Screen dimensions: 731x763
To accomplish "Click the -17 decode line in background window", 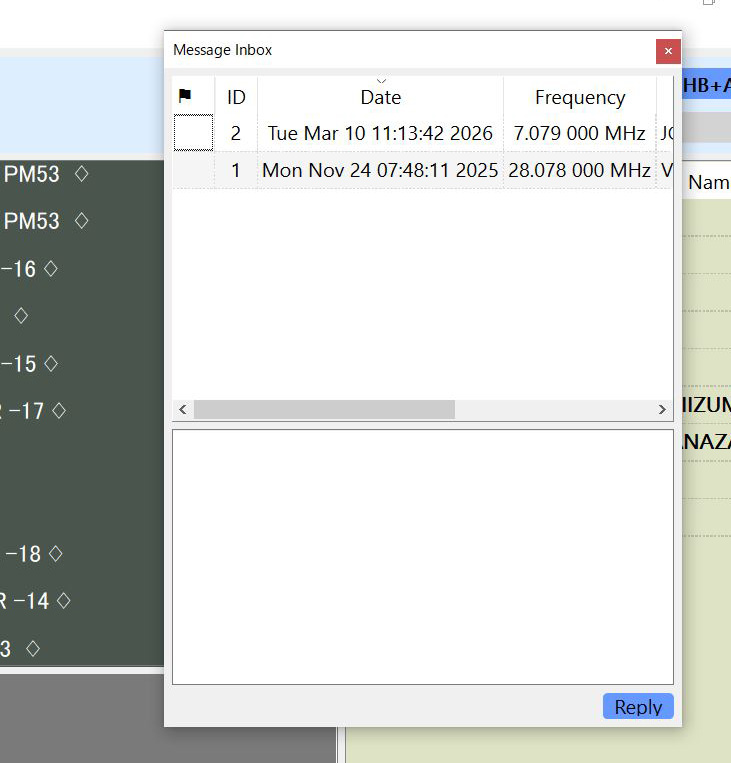I will 33,411.
